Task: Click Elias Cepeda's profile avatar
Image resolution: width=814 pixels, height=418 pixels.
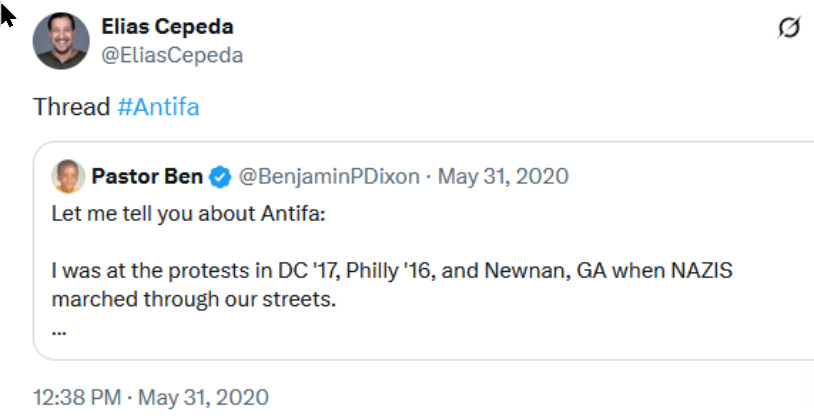Action: click(62, 42)
